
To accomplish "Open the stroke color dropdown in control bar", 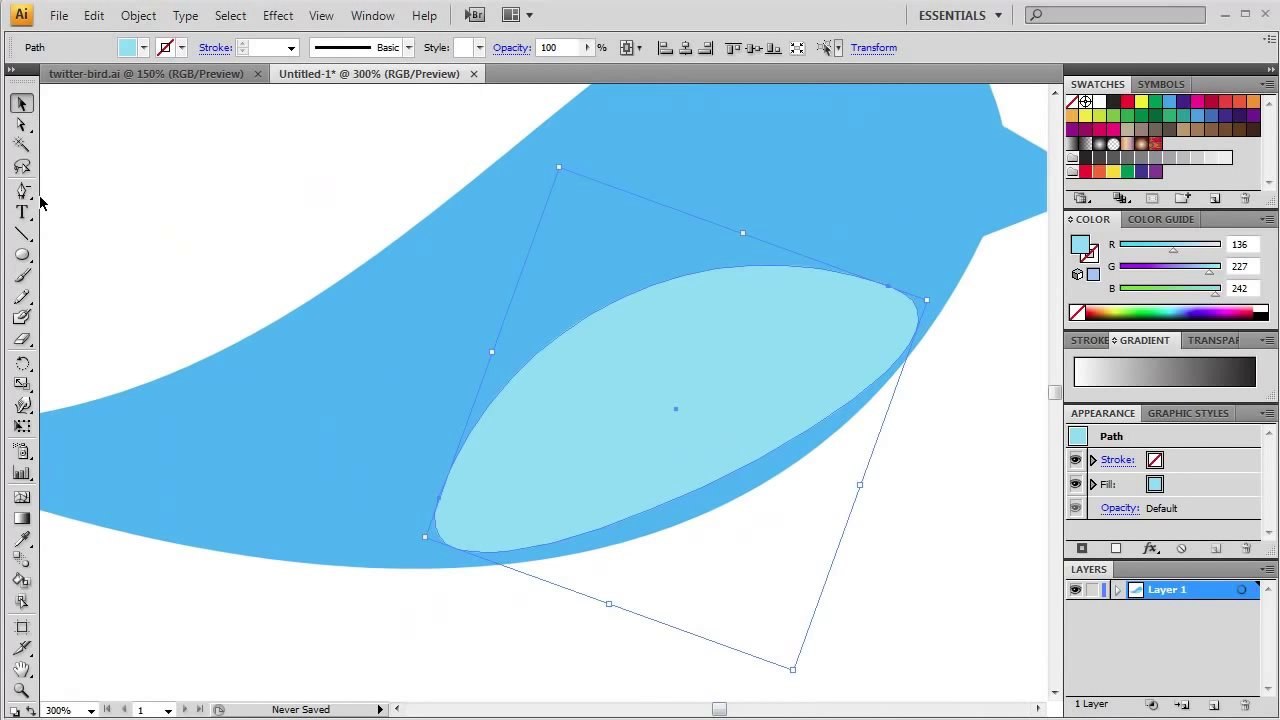I will (x=182, y=48).
